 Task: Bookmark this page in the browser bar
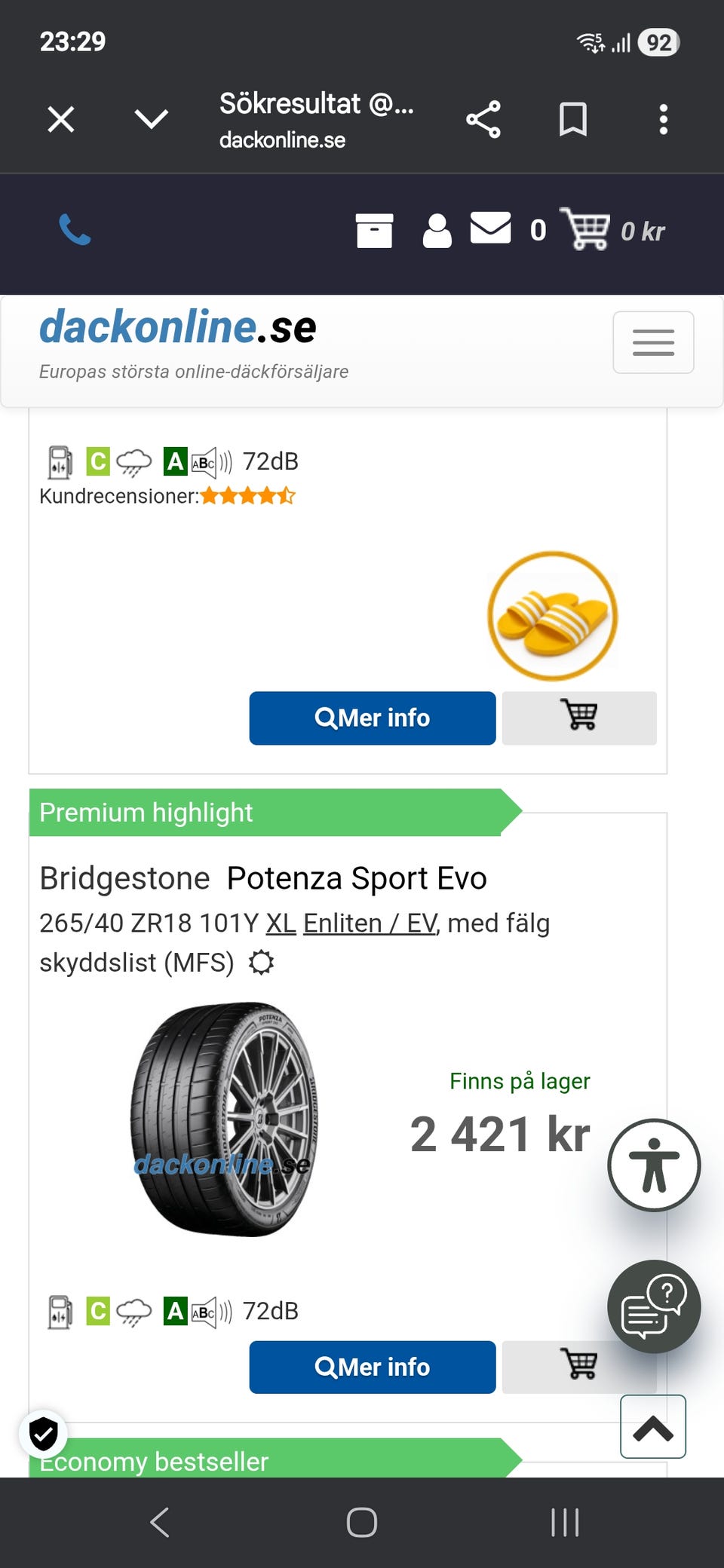pos(573,119)
